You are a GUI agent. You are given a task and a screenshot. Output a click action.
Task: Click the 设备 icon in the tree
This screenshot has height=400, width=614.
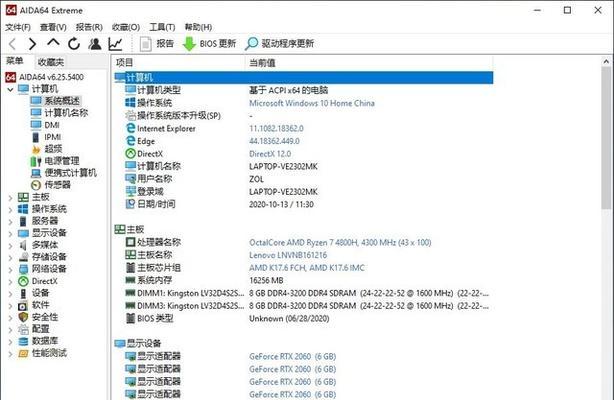coord(23,293)
